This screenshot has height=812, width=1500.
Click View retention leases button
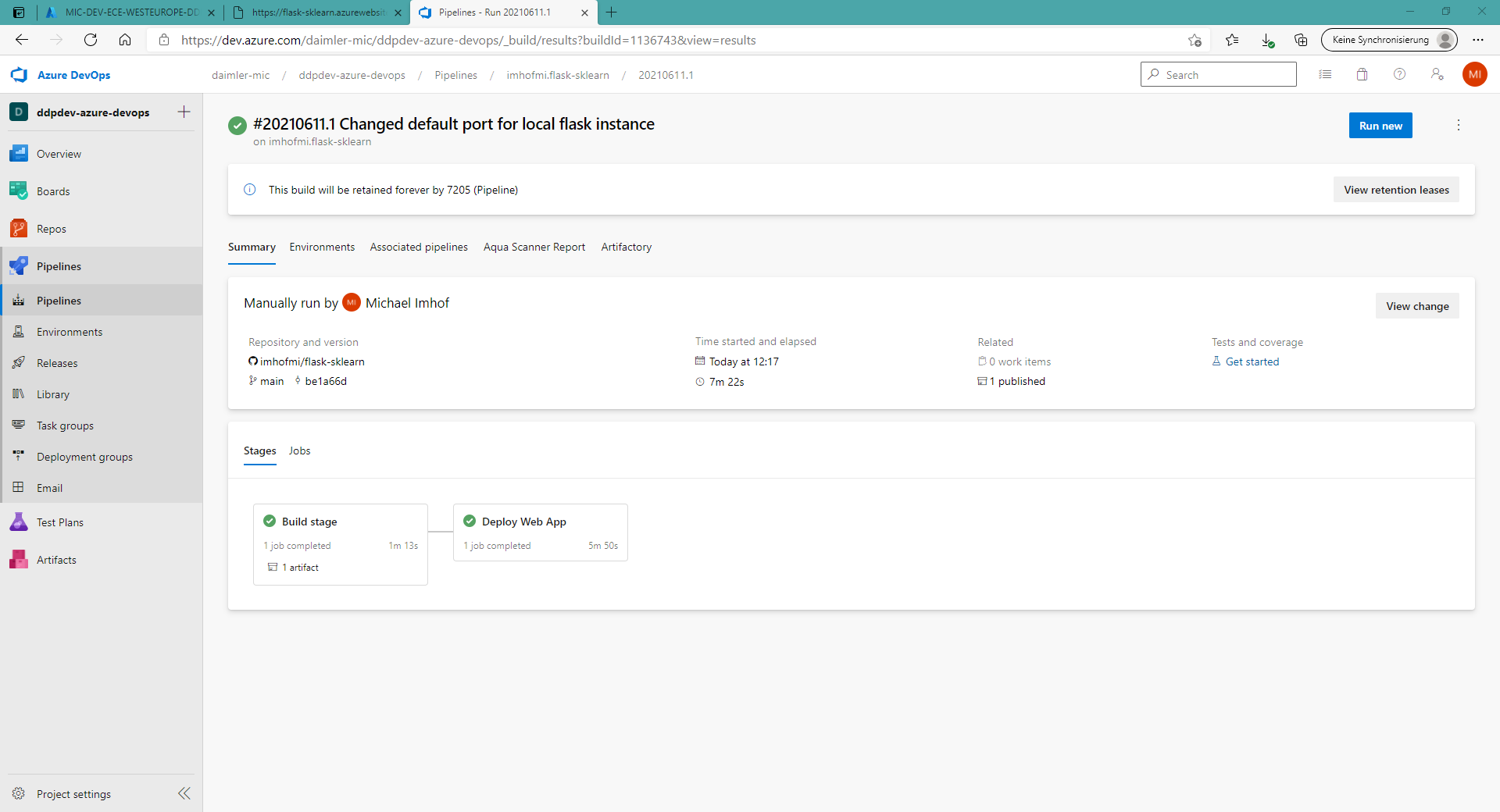[1396, 190]
